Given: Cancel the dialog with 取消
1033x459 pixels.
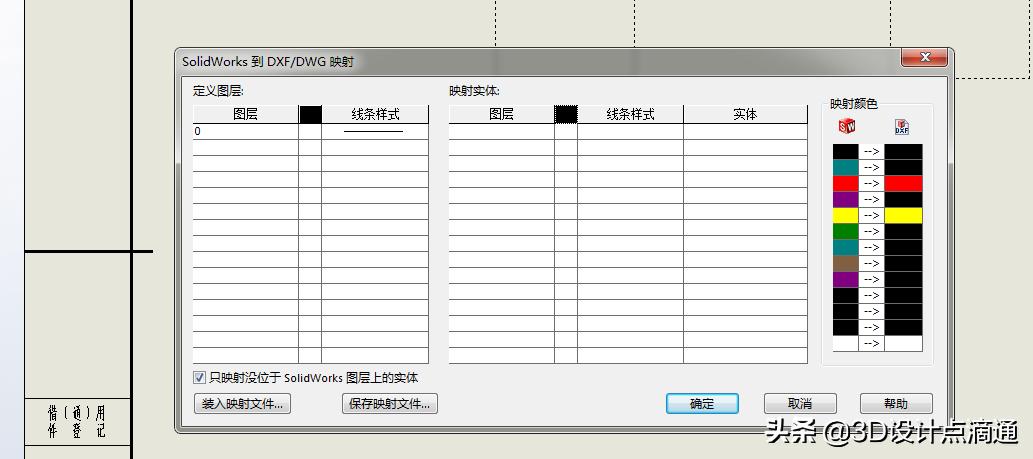Looking at the screenshot, I should 800,404.
